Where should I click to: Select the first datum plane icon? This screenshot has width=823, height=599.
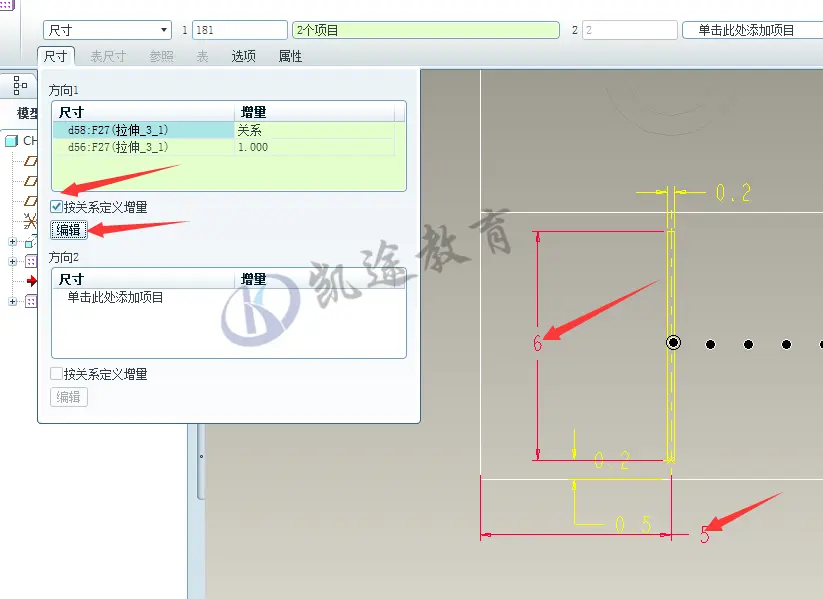31,161
